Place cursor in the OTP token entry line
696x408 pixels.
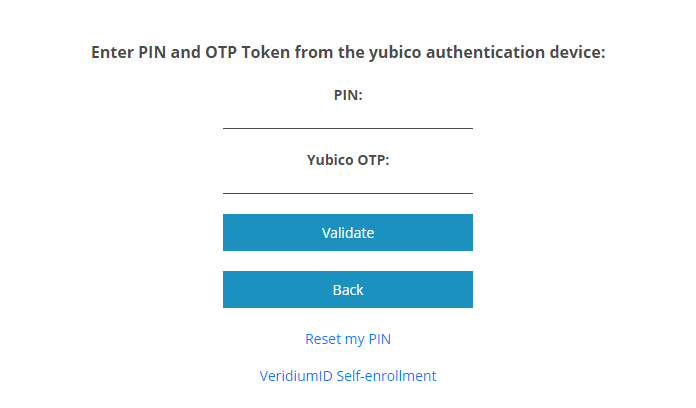point(347,182)
